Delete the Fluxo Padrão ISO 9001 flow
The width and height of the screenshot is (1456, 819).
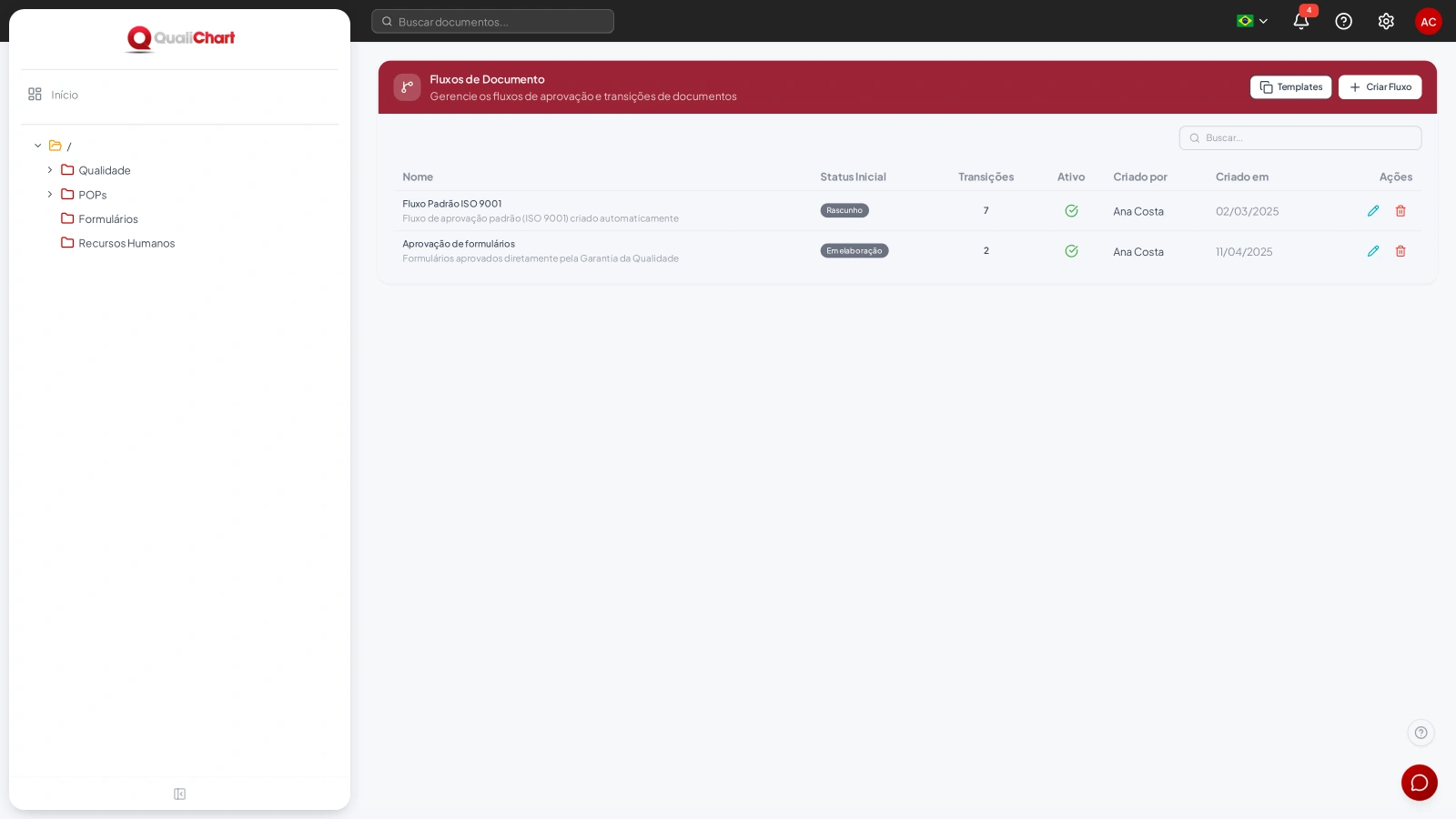pyautogui.click(x=1400, y=211)
